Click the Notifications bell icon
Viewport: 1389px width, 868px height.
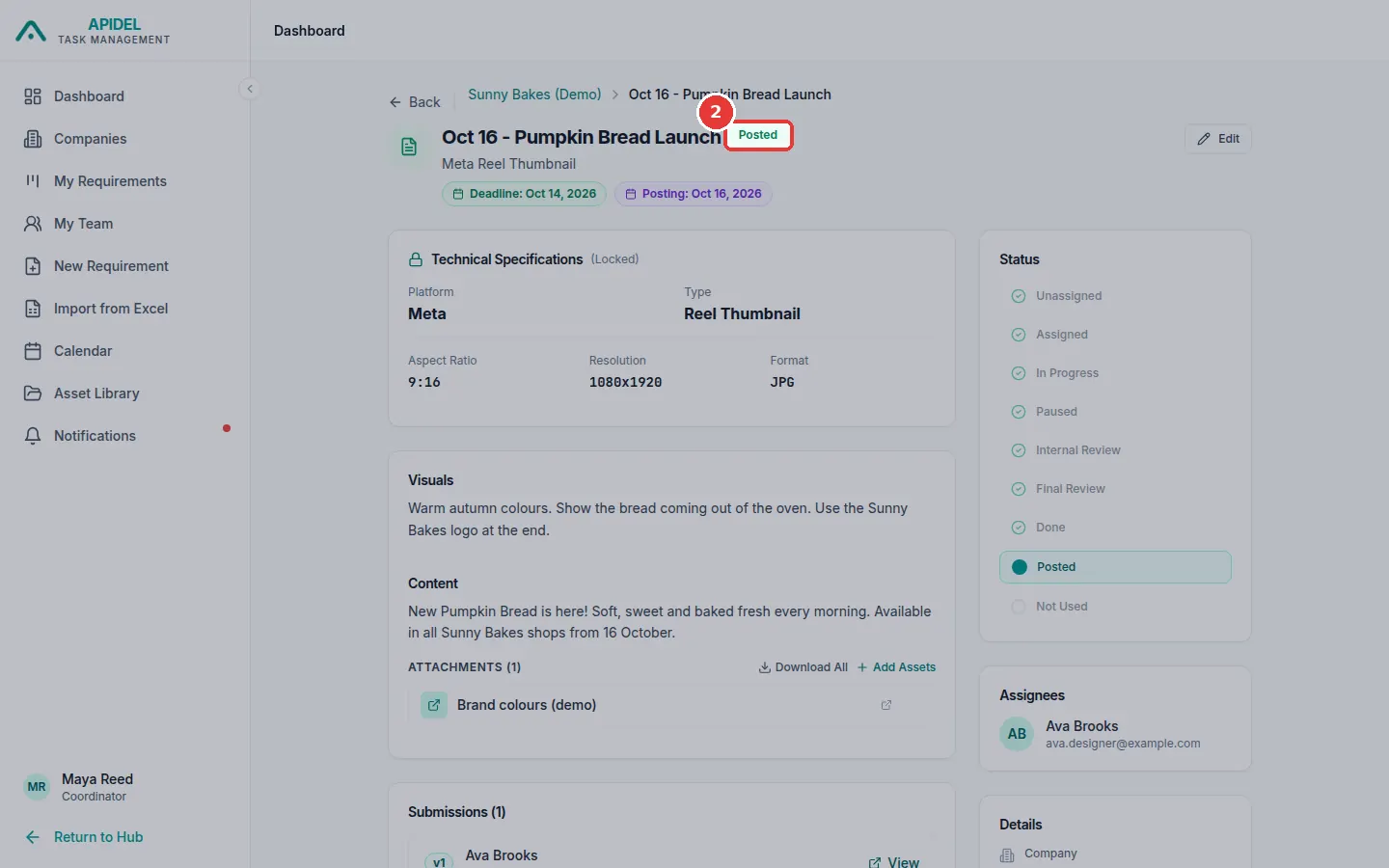coord(33,436)
